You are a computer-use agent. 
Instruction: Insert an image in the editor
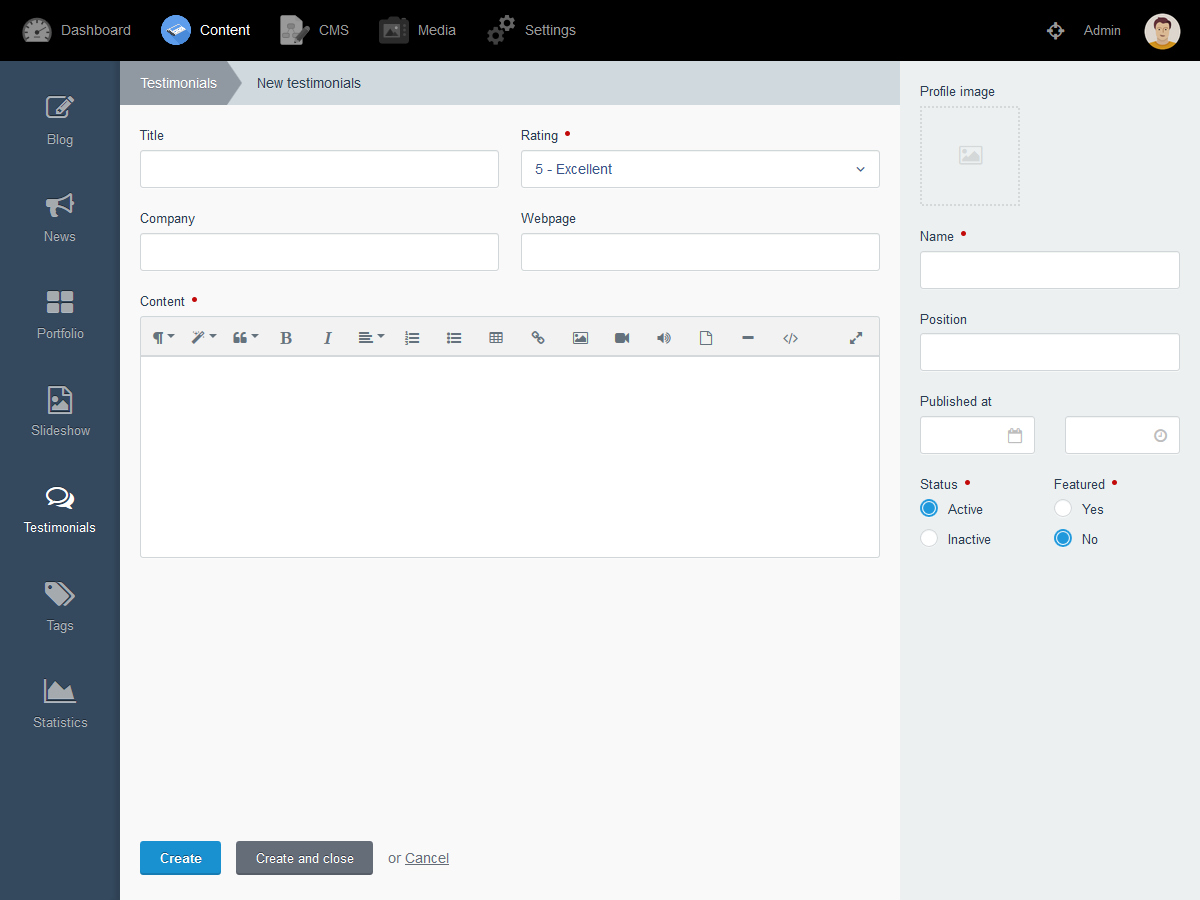pyautogui.click(x=580, y=338)
